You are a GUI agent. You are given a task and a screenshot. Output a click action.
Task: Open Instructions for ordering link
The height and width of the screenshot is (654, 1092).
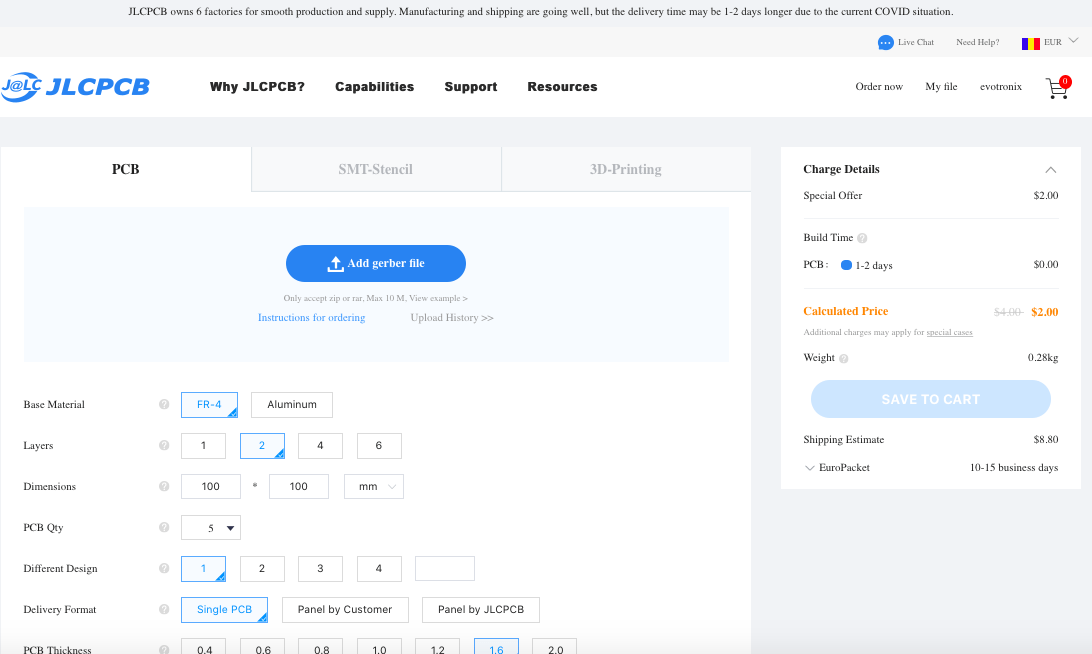(311, 318)
